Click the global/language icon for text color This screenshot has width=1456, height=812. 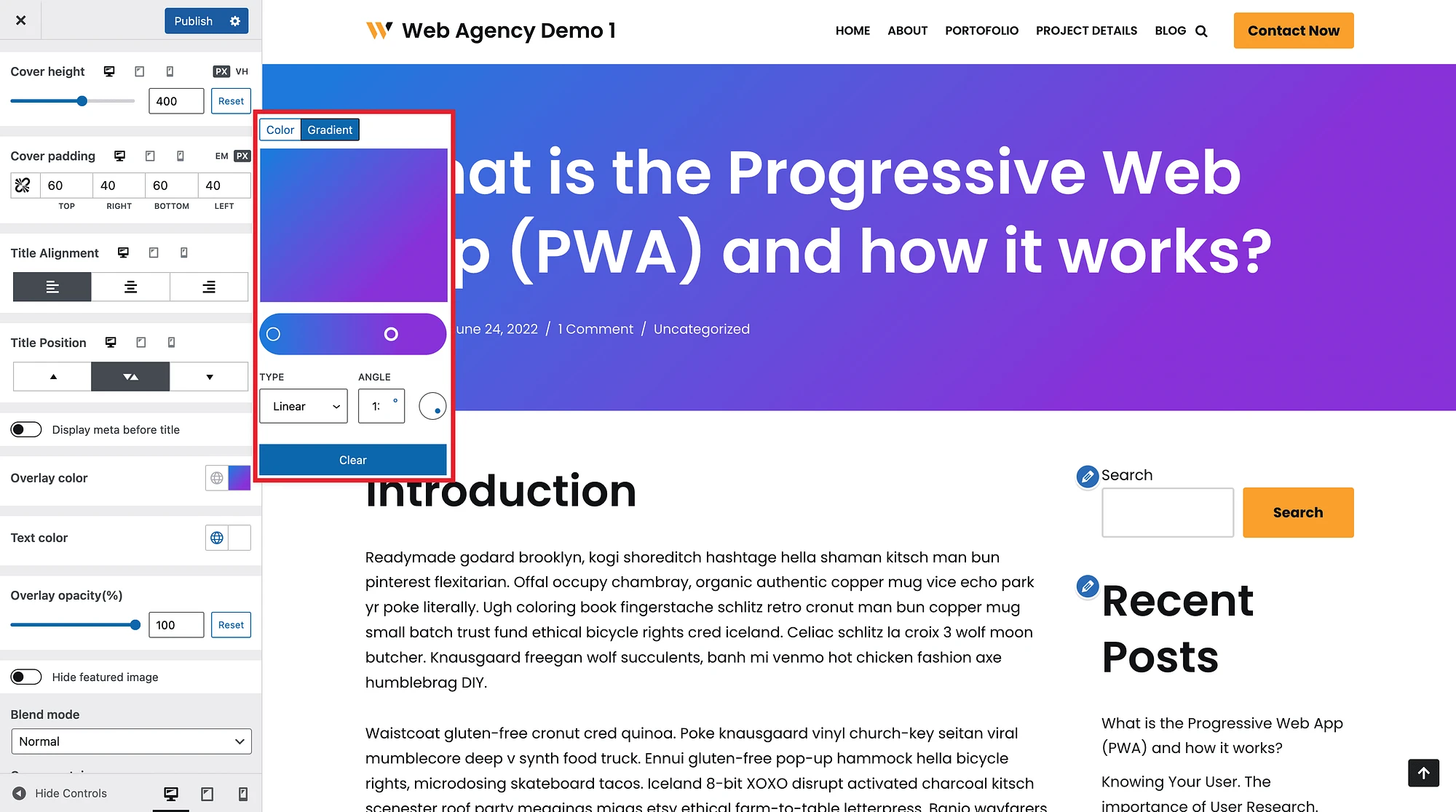tap(216, 537)
